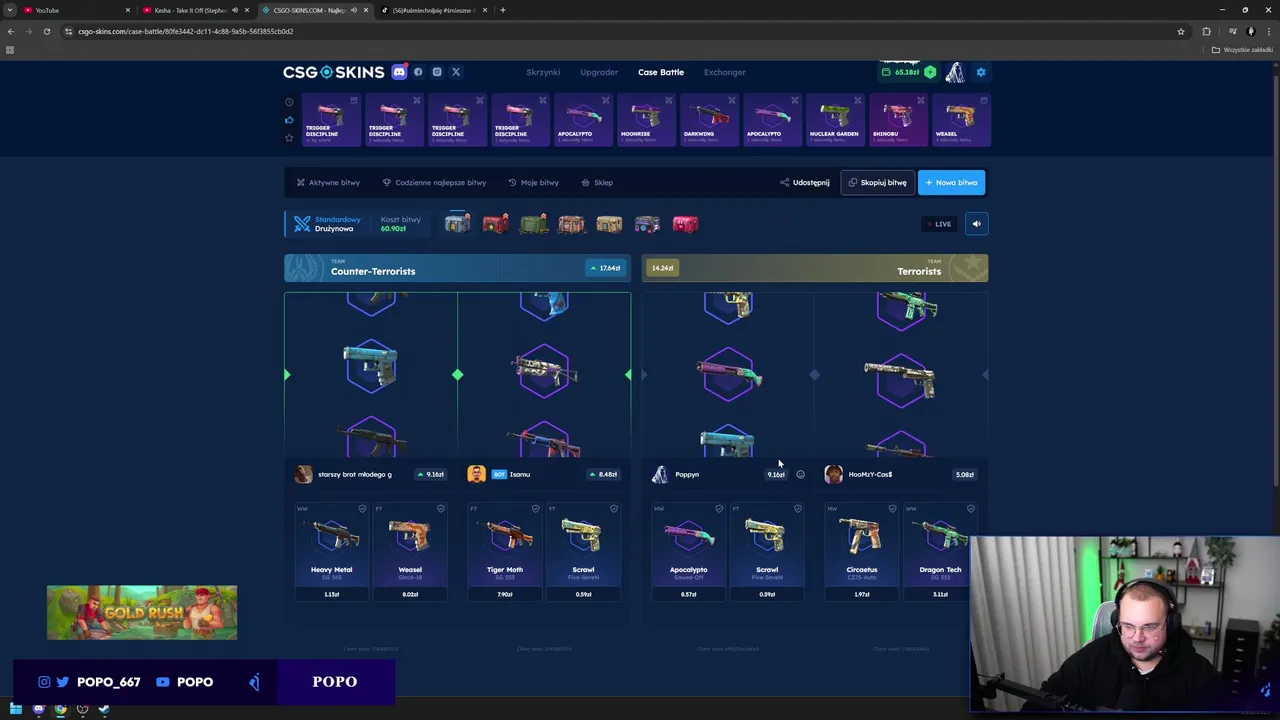Open a new browser tab
Viewport: 1280px width, 720px height.
tap(503, 10)
